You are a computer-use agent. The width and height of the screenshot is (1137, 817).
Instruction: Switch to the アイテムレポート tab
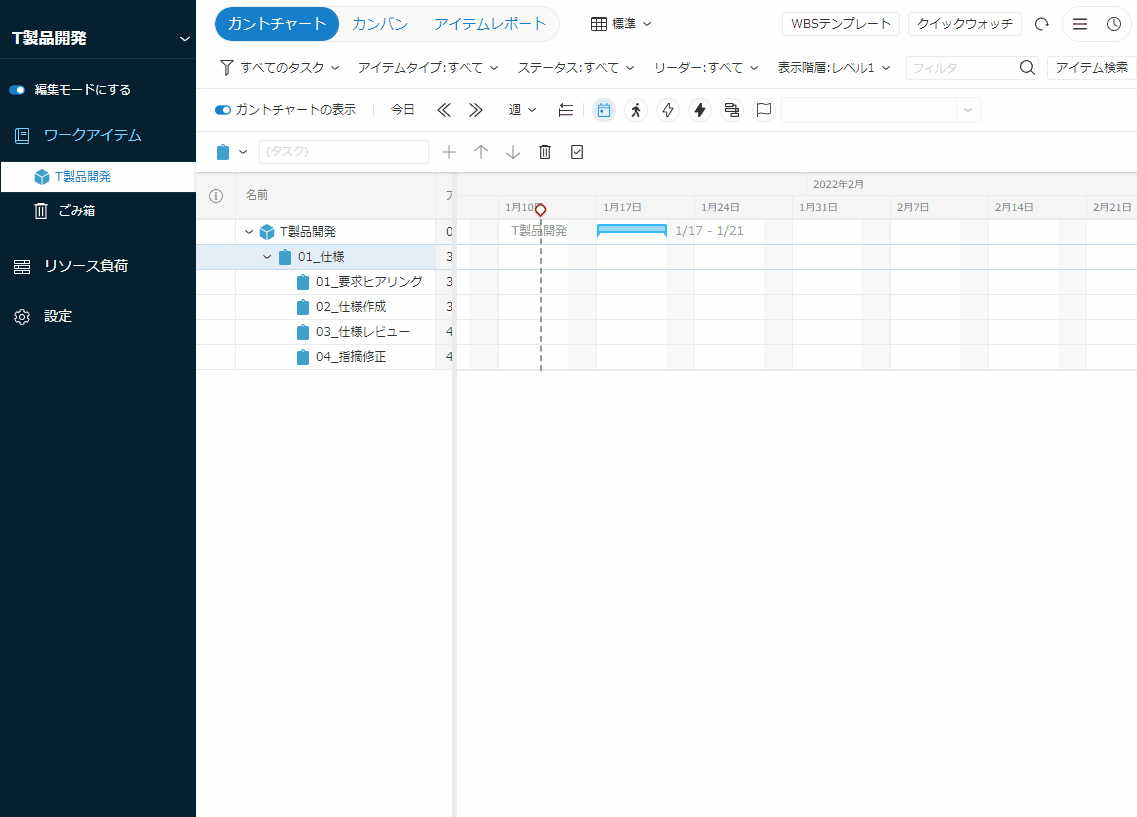[x=490, y=24]
